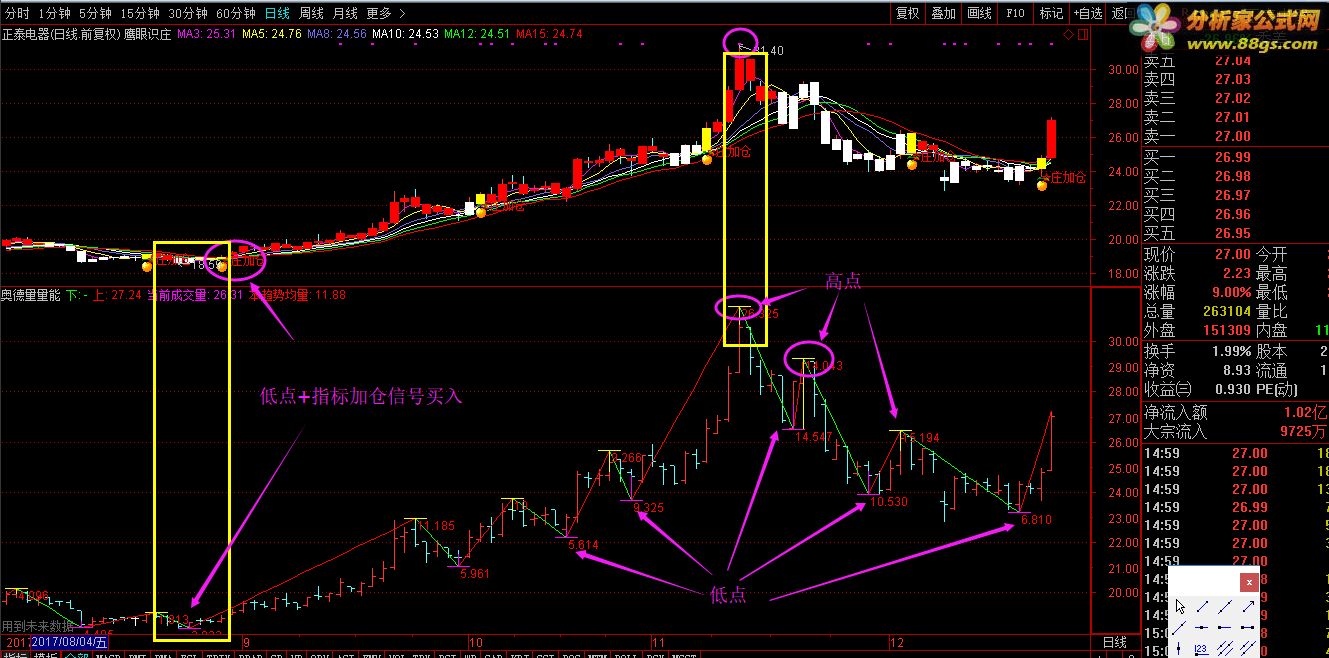
Task: Pick the ray line tool in drawing palette
Action: click(1179, 628)
